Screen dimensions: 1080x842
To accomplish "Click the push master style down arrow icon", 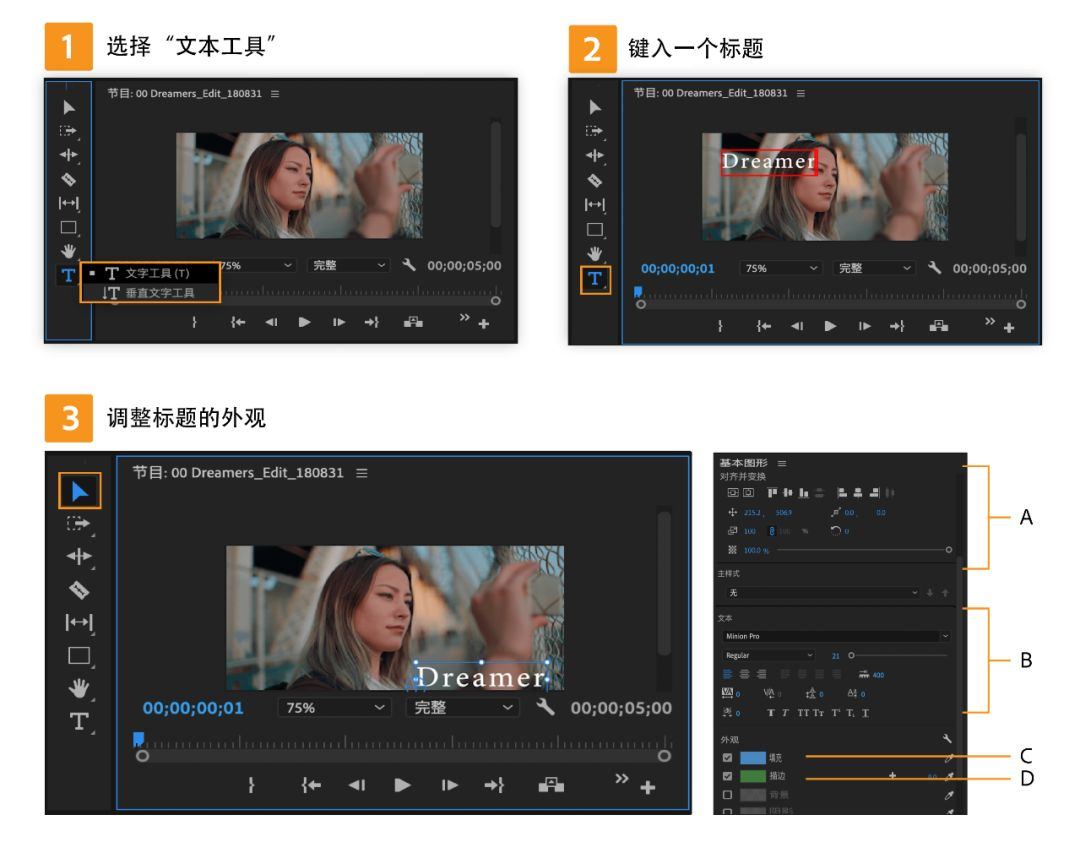I will (930, 593).
